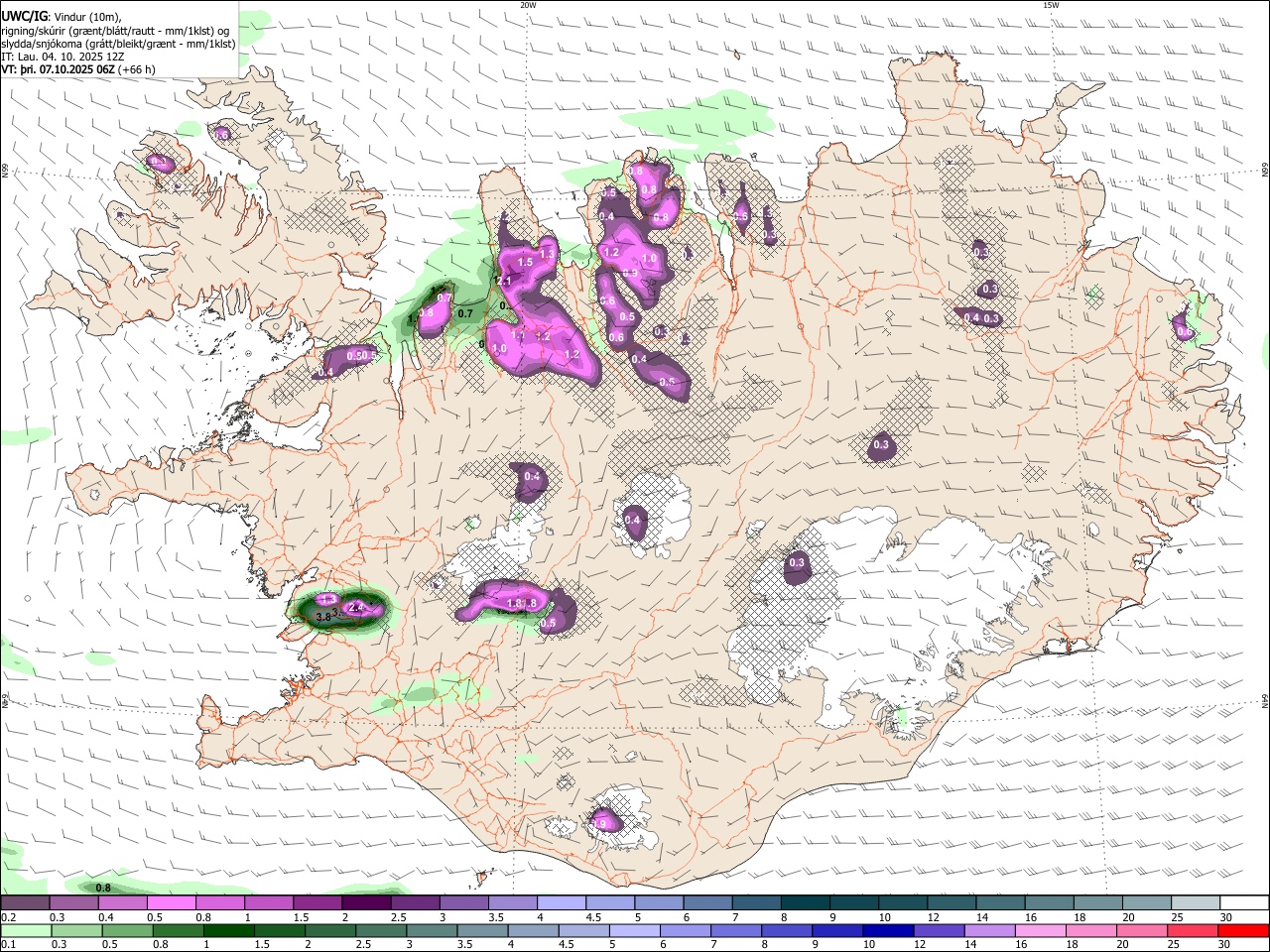Pick the gray-green 3–3.5 swatch in the lower scale

coord(431,930)
